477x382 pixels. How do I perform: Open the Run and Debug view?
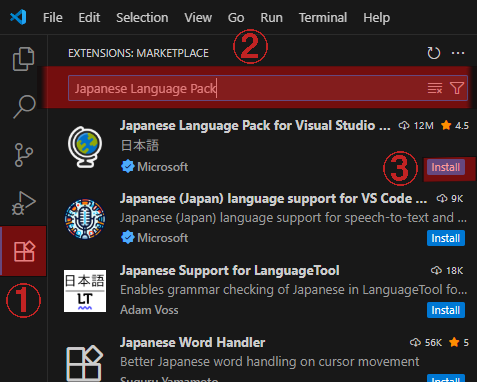(23, 203)
